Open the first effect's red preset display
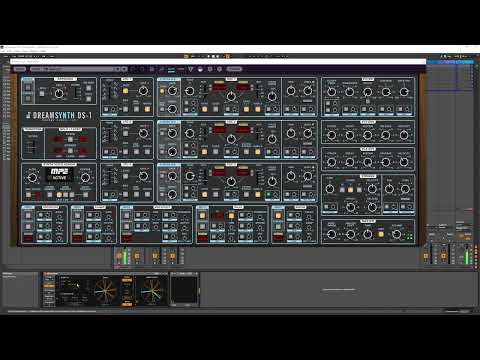Image resolution: width=480 pixels, height=360 pixels. (28, 238)
